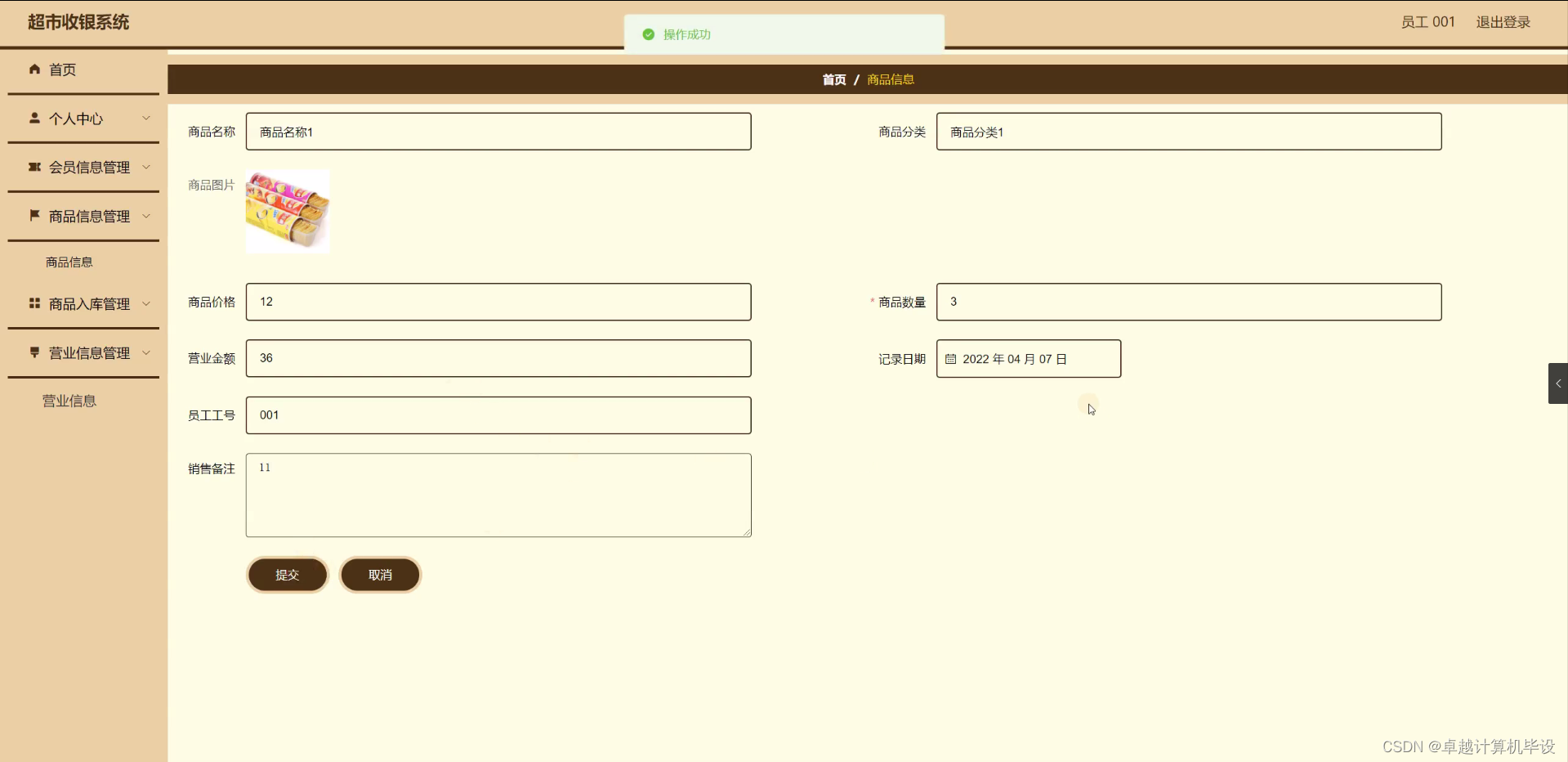
Task: Click the calendar icon in 记录日期 field
Action: (x=950, y=359)
